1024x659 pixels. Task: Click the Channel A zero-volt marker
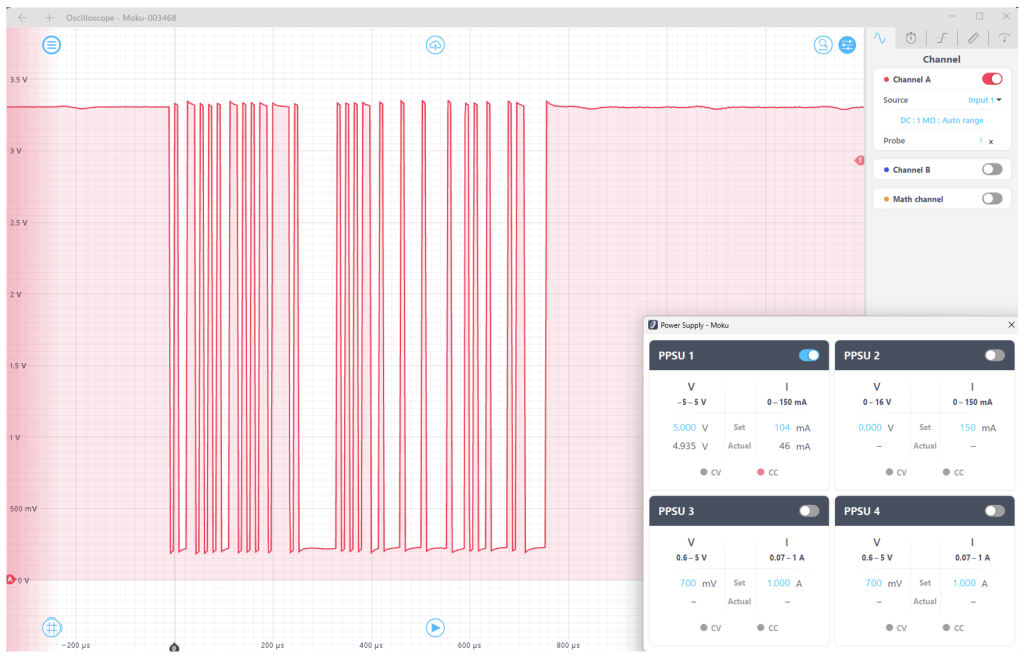coord(10,579)
